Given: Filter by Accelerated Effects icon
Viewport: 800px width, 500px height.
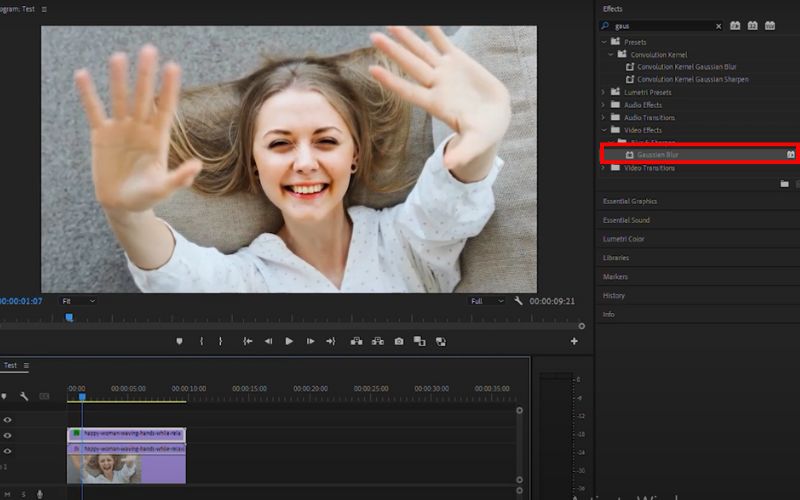Looking at the screenshot, I should pos(735,26).
